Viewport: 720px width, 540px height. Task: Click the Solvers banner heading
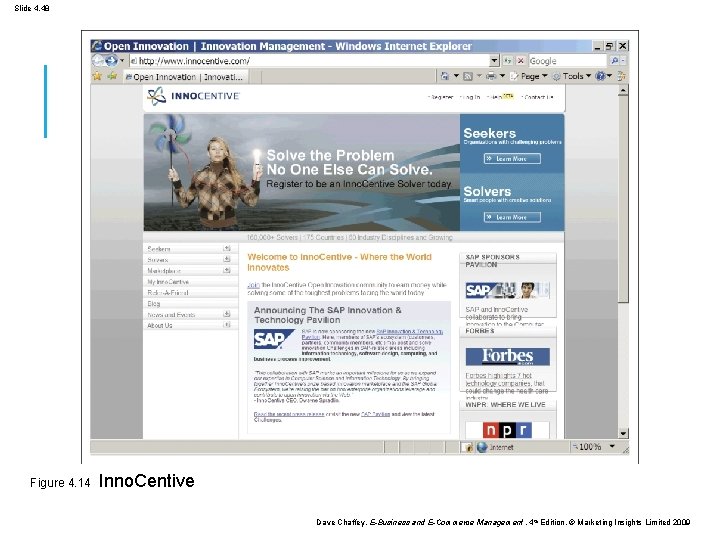point(487,191)
